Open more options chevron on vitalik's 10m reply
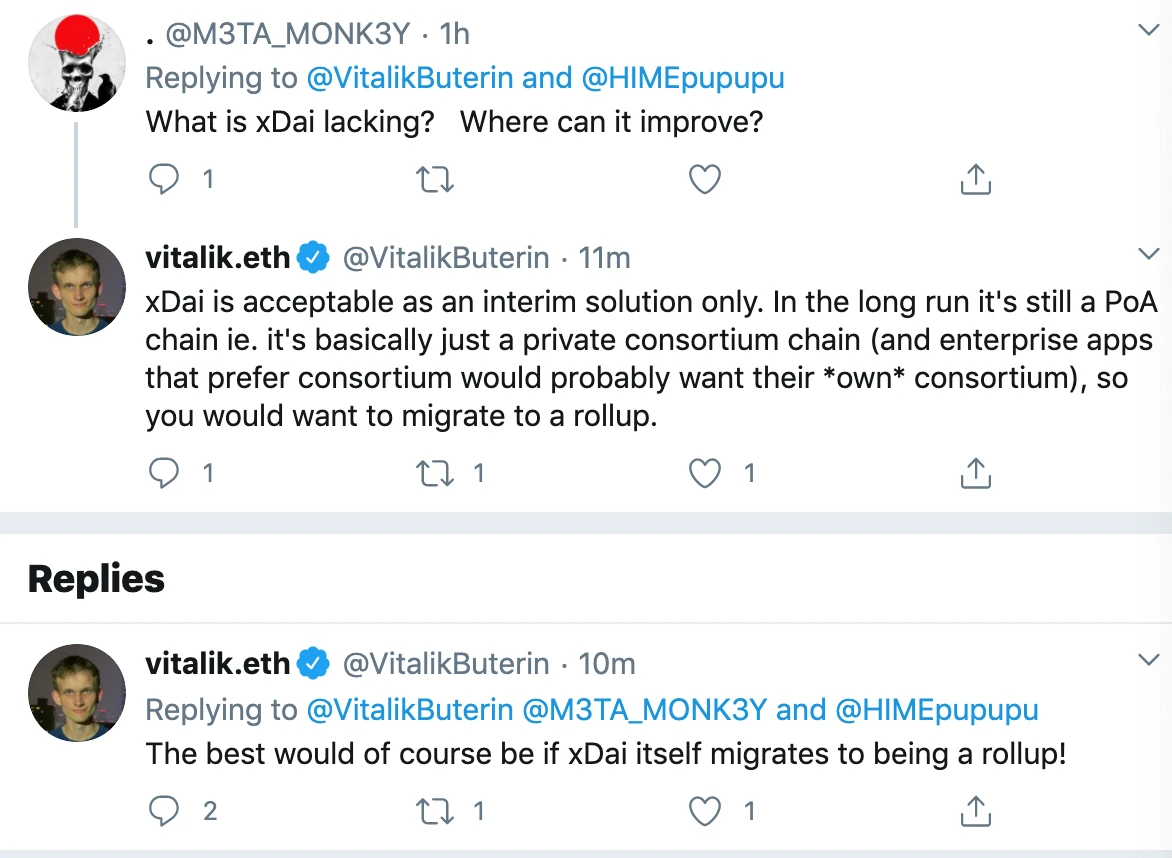This screenshot has height=858, width=1172. pos(1148,659)
